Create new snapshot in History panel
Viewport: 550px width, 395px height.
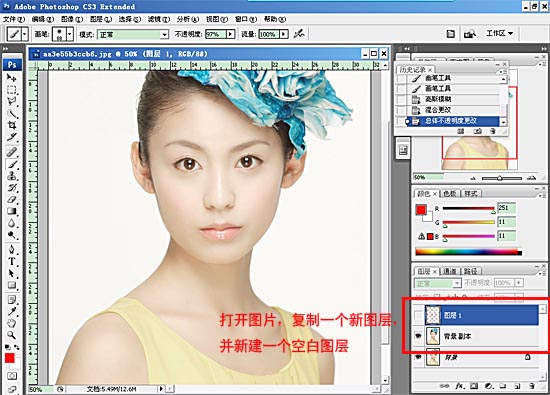[x=477, y=131]
